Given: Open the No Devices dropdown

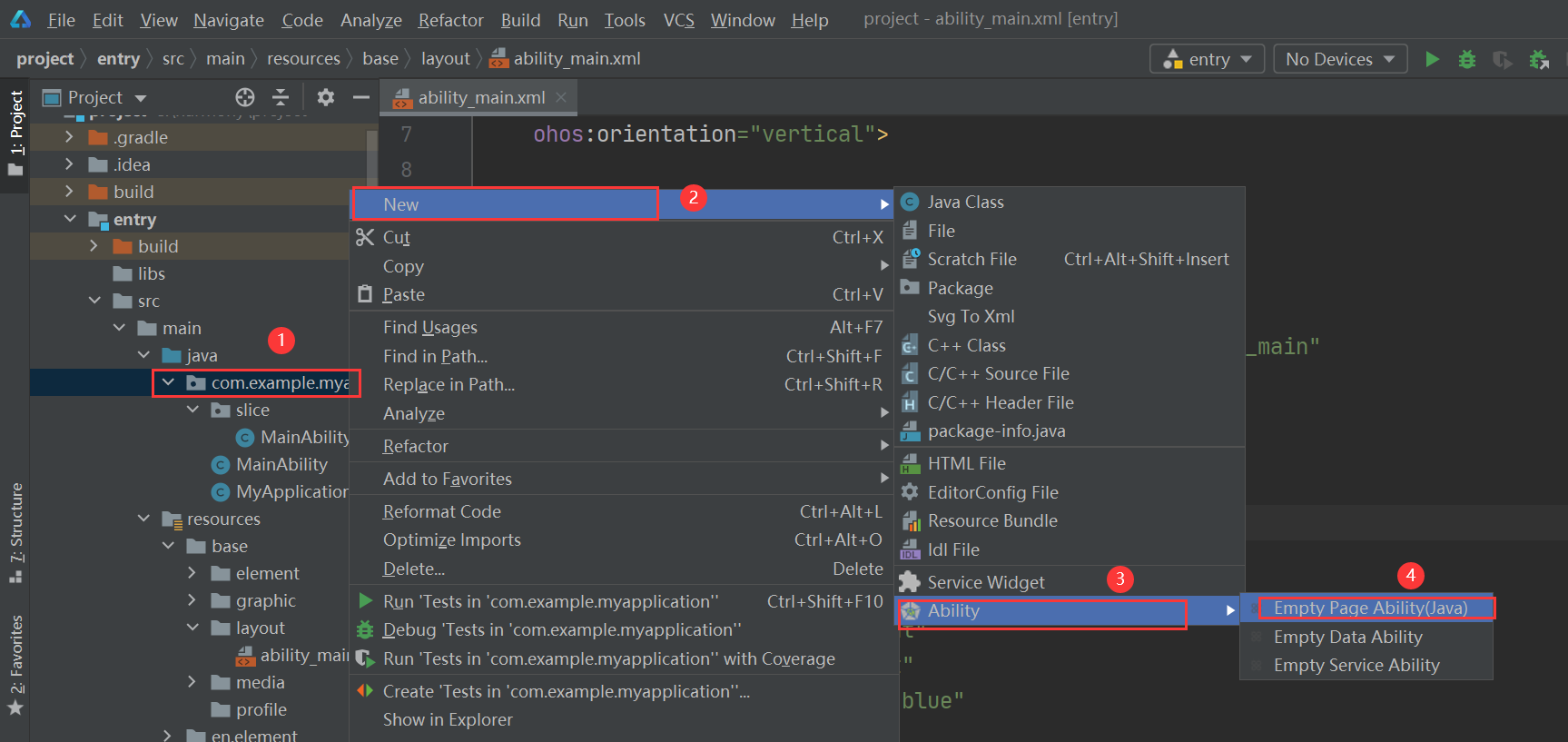Looking at the screenshot, I should (x=1340, y=59).
